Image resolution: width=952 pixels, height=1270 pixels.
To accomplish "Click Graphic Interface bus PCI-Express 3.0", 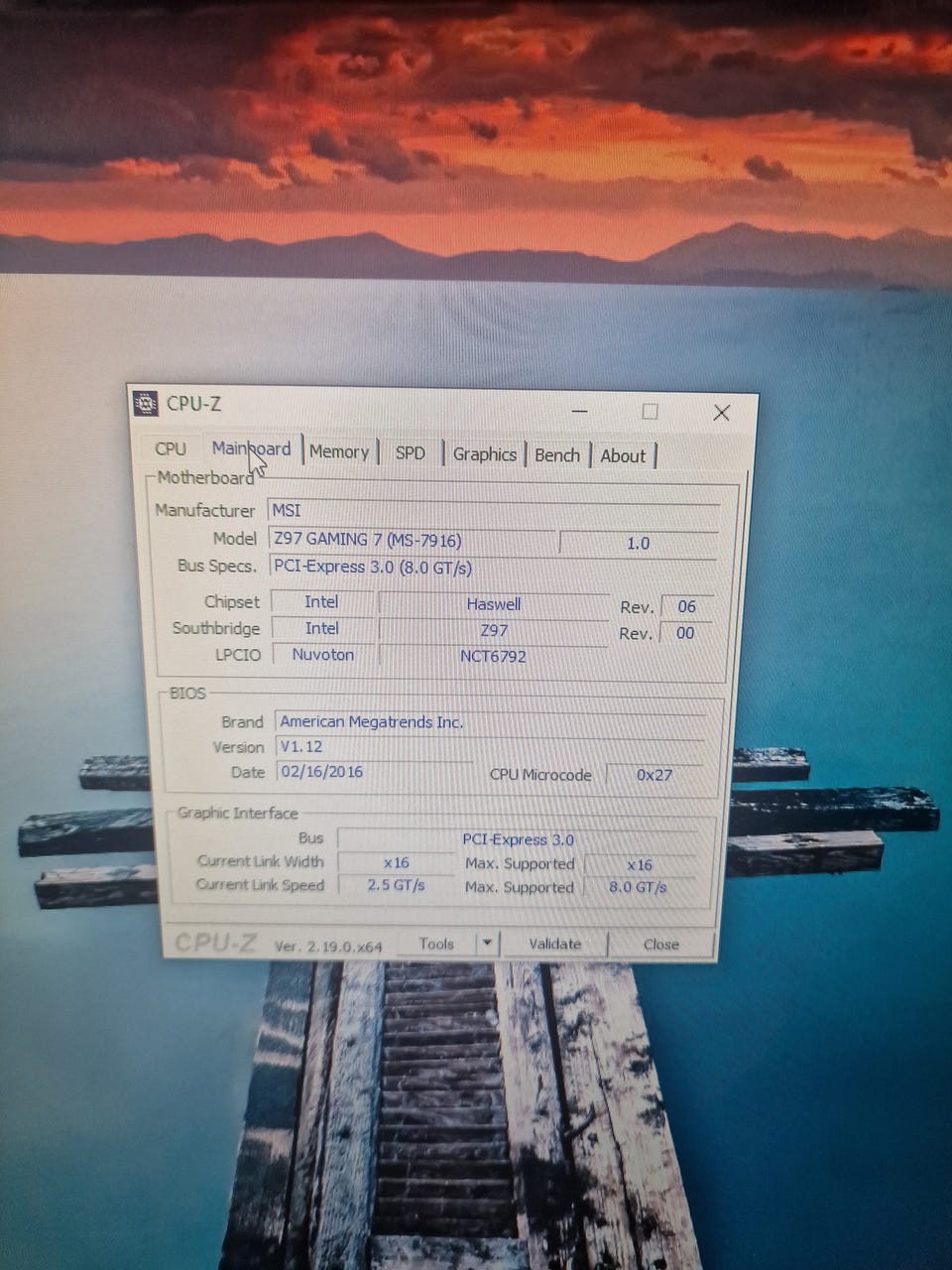I will (518, 839).
